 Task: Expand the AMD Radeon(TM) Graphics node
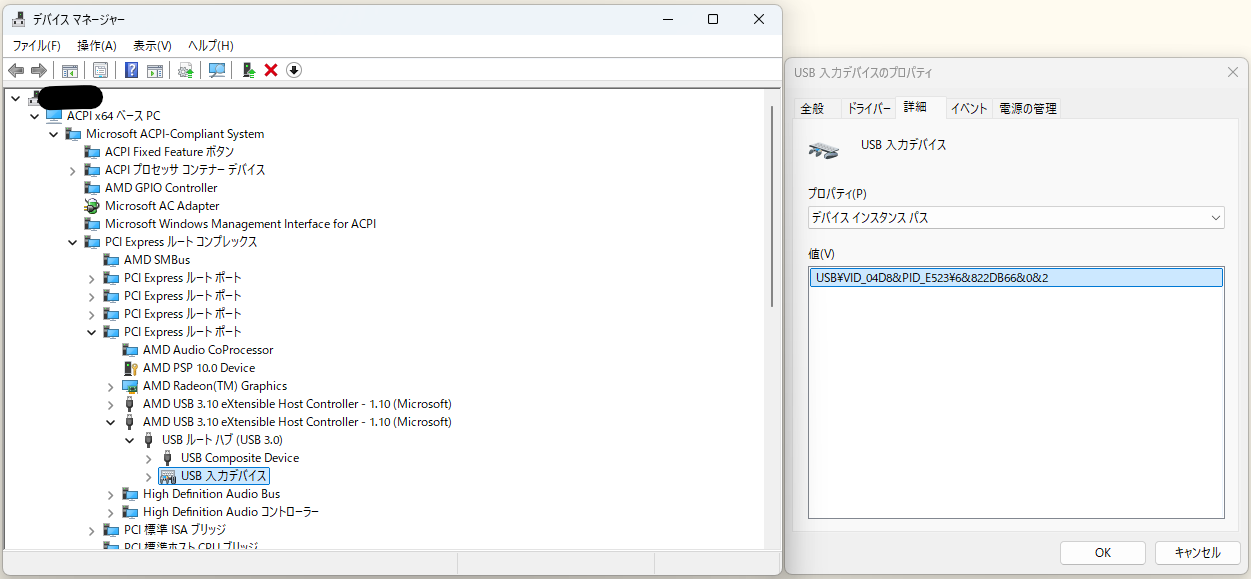pos(111,386)
